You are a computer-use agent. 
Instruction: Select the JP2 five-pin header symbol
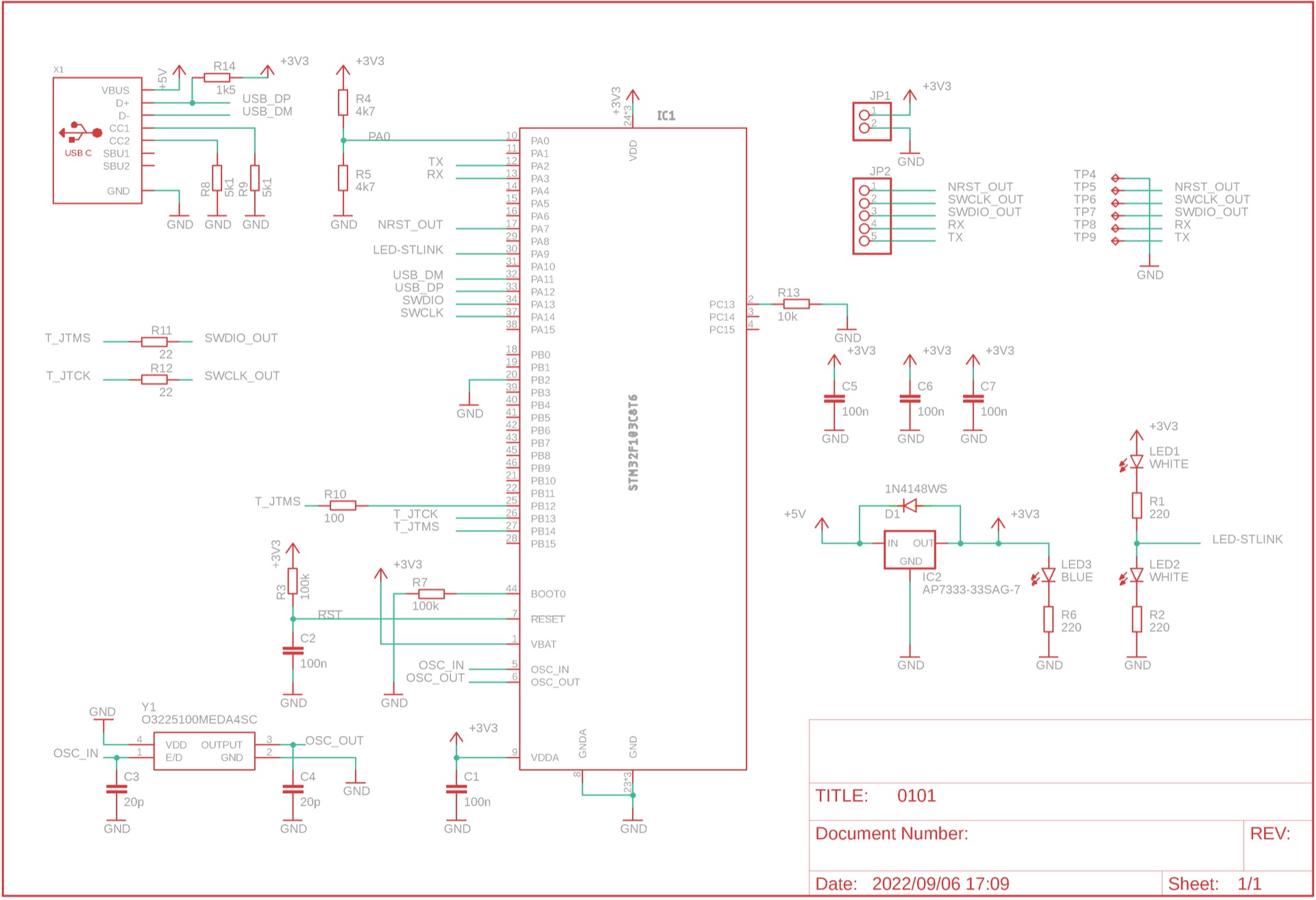tap(871, 216)
